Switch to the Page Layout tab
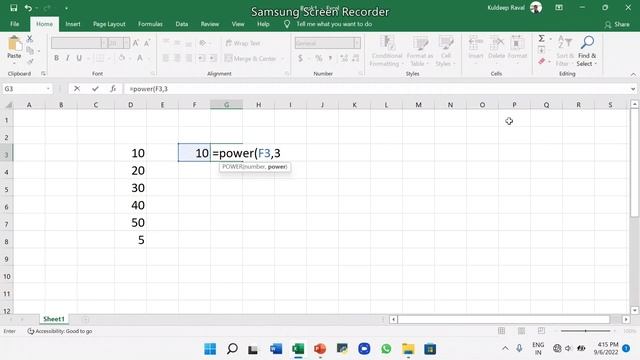The height and width of the screenshot is (360, 640). [x=109, y=24]
